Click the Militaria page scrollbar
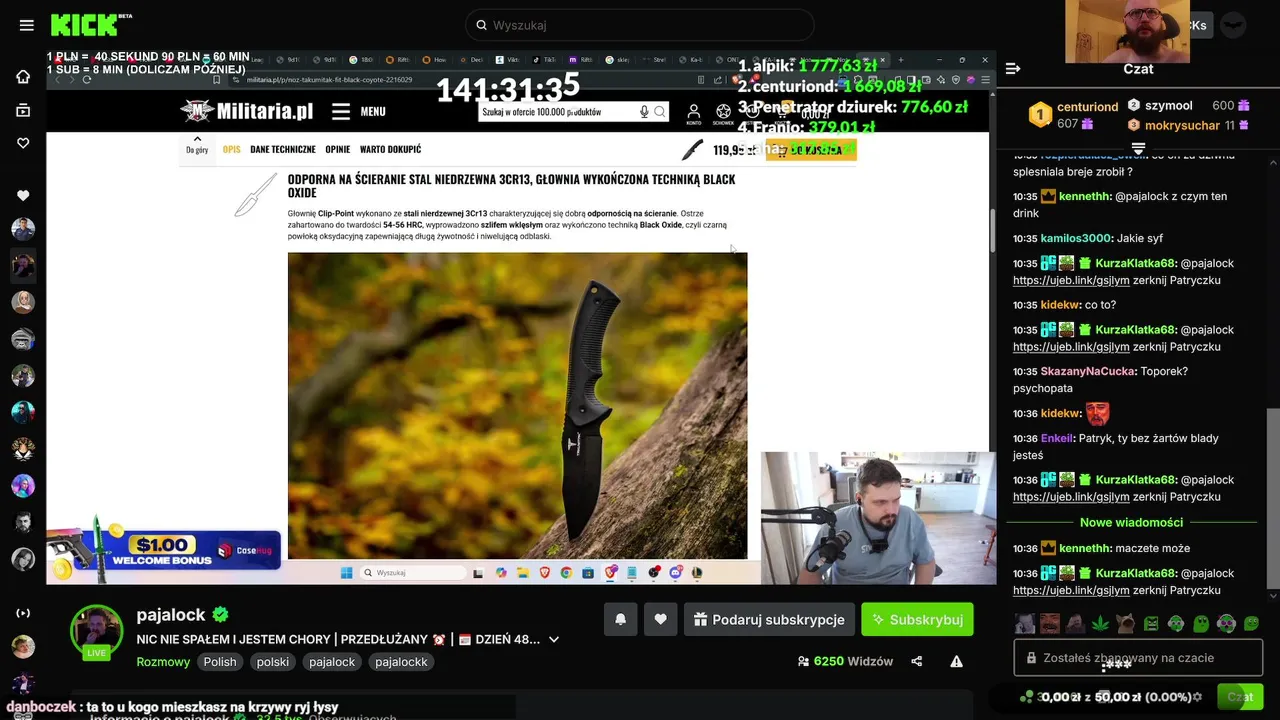Screen dimensions: 1280x720 coord(992,230)
